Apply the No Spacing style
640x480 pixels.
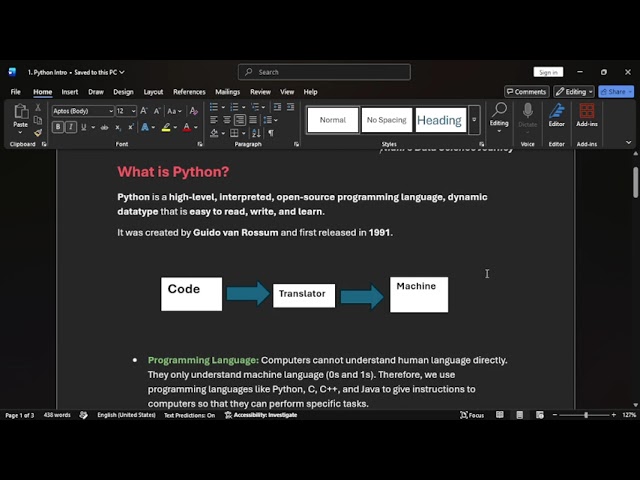point(387,120)
